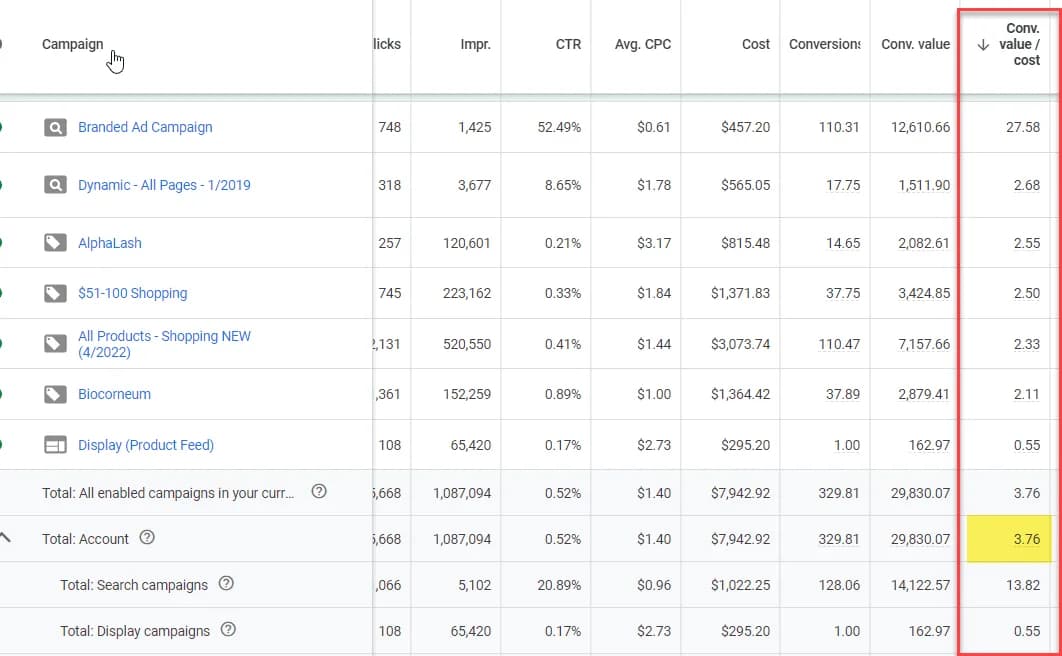Sort by the CTR column header
This screenshot has height=656, width=1062.
coord(568,44)
